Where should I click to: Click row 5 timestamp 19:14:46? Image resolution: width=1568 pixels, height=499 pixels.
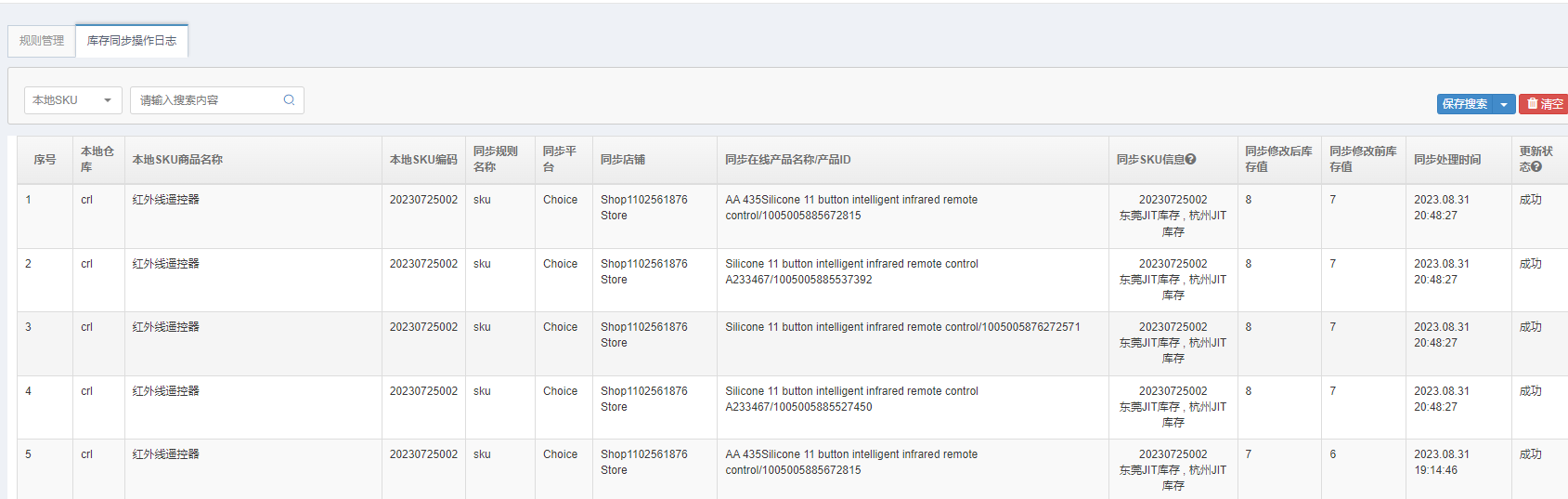[x=1435, y=470]
